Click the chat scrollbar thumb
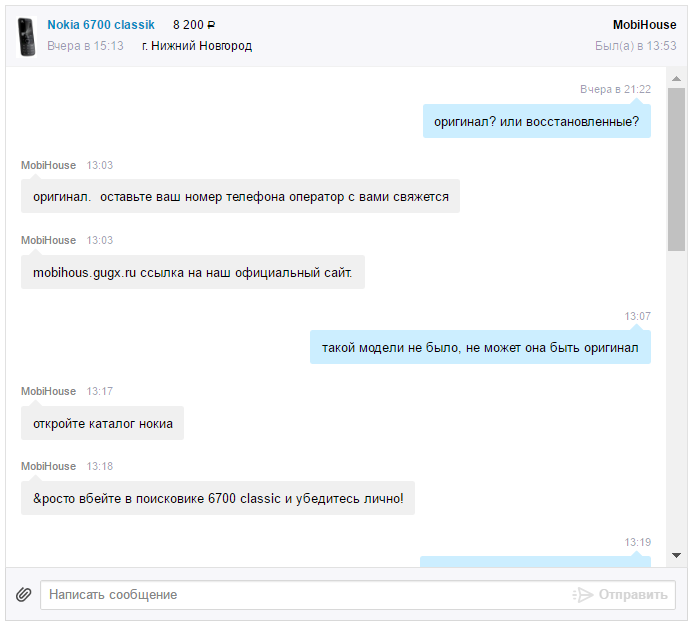This screenshot has height=626, width=695. coord(676,169)
